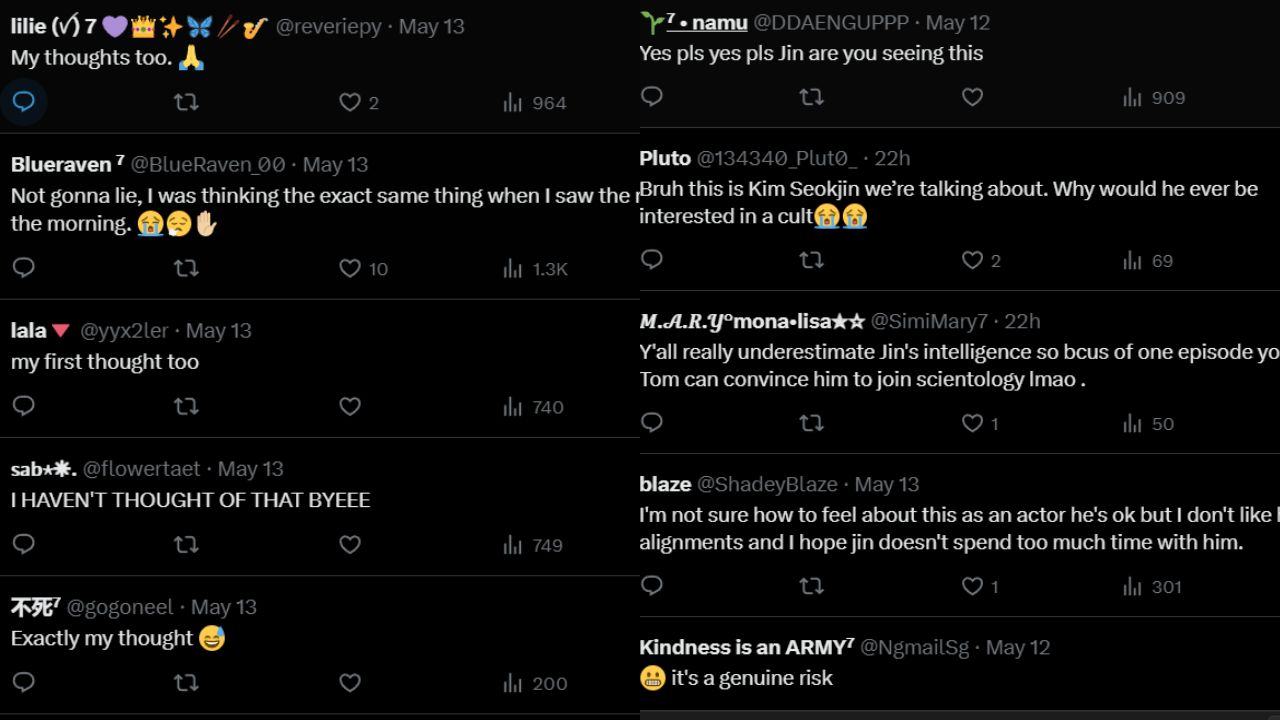1280x720 pixels.
Task: Open the @NgmailSg profile handle
Action: [915, 647]
